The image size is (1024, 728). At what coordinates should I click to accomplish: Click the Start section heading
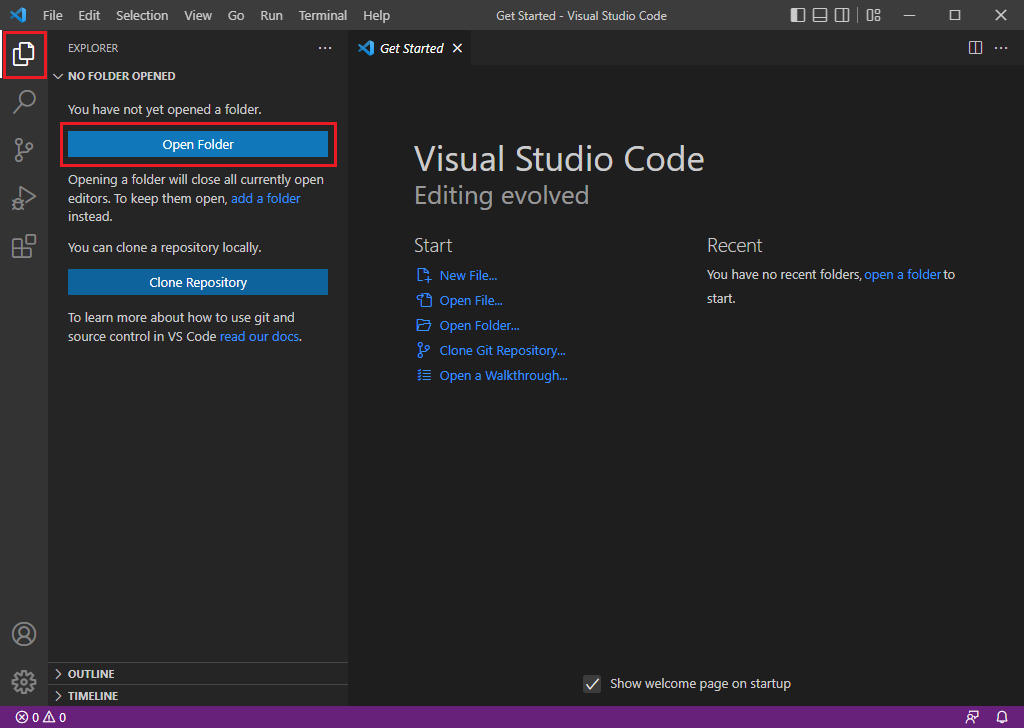[x=433, y=245]
